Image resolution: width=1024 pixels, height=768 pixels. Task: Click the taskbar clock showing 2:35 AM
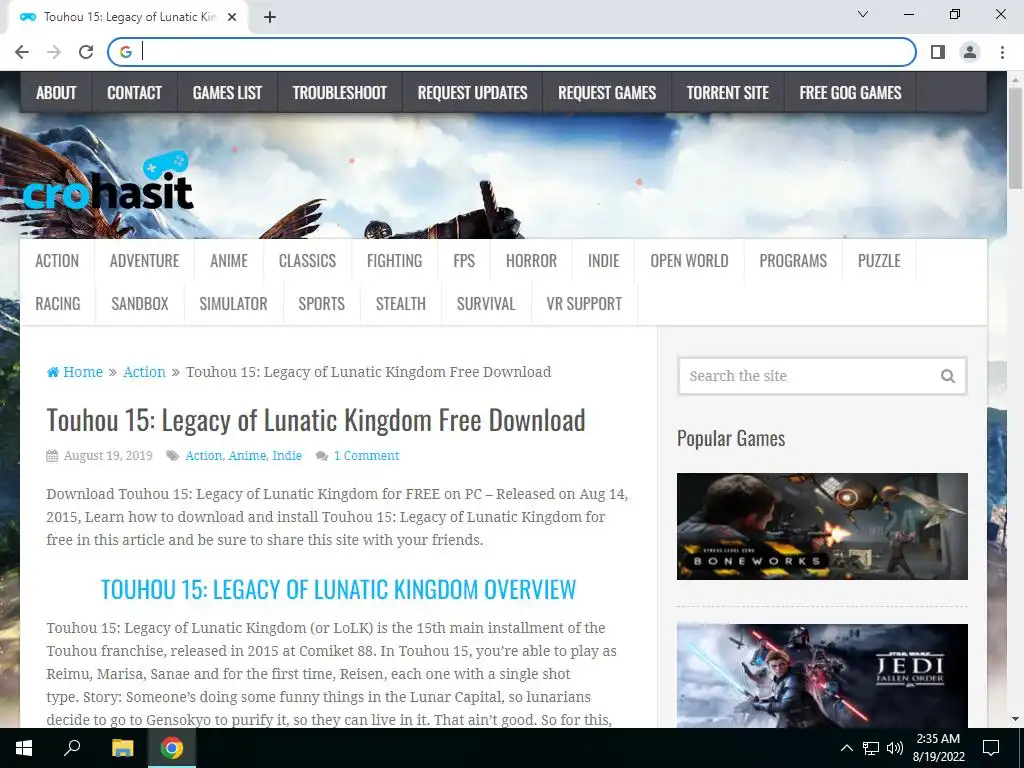tap(938, 748)
